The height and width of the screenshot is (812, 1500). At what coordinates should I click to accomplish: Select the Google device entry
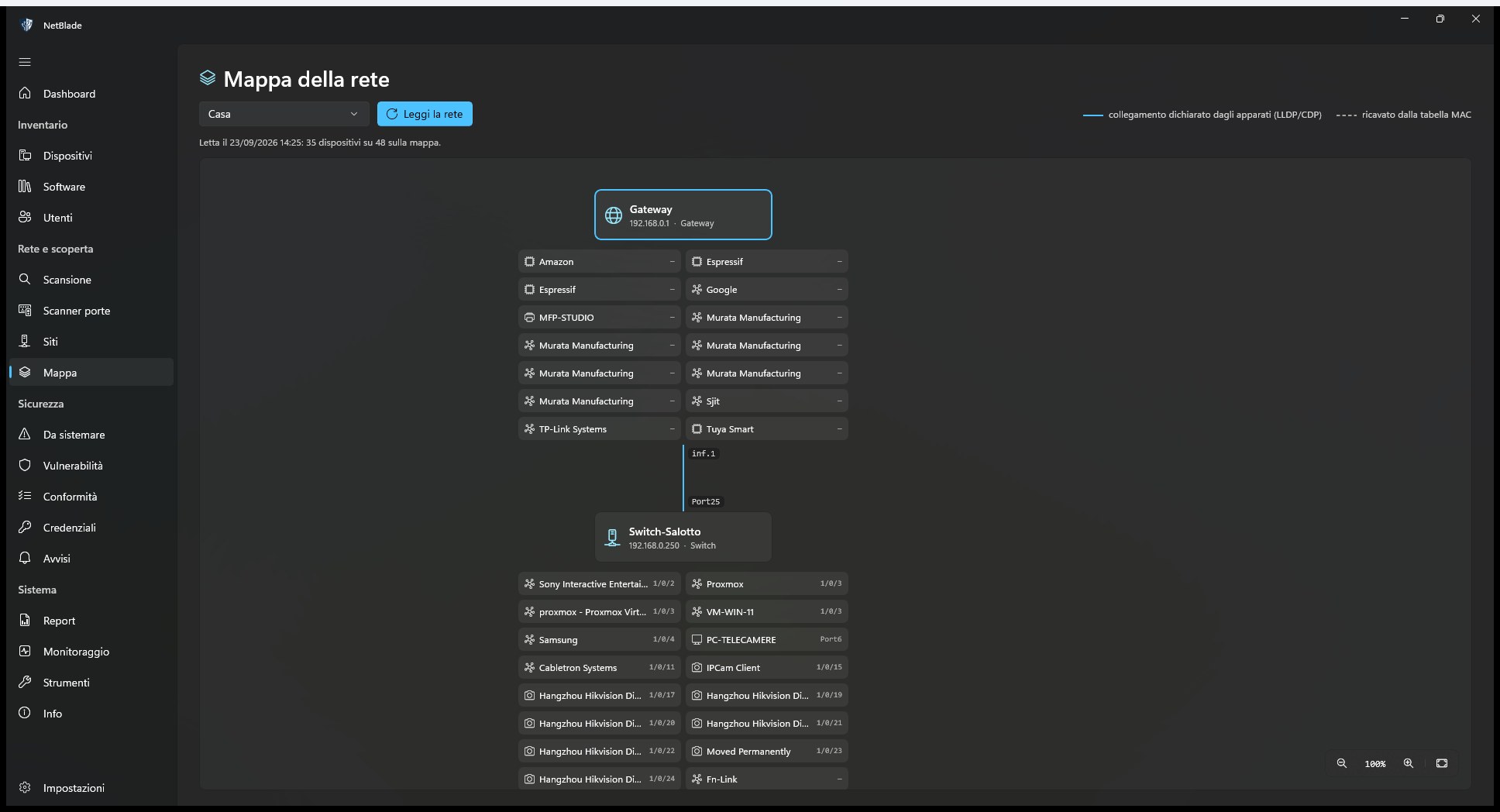pyautogui.click(x=767, y=290)
